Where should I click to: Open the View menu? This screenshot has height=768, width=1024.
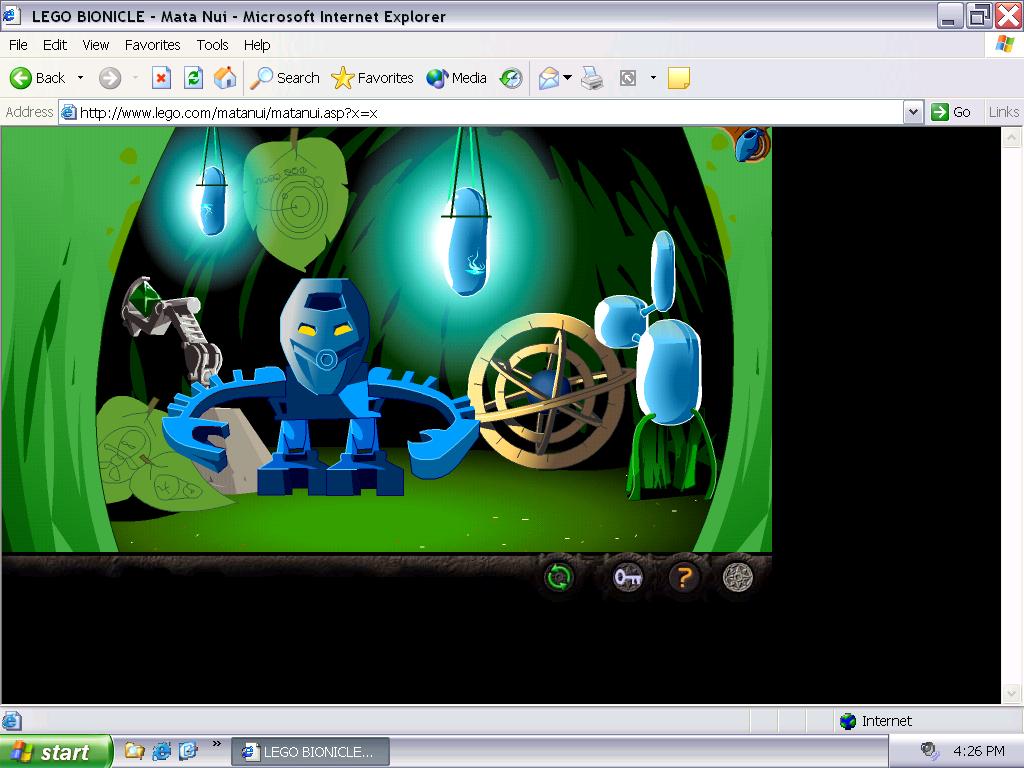[96, 45]
